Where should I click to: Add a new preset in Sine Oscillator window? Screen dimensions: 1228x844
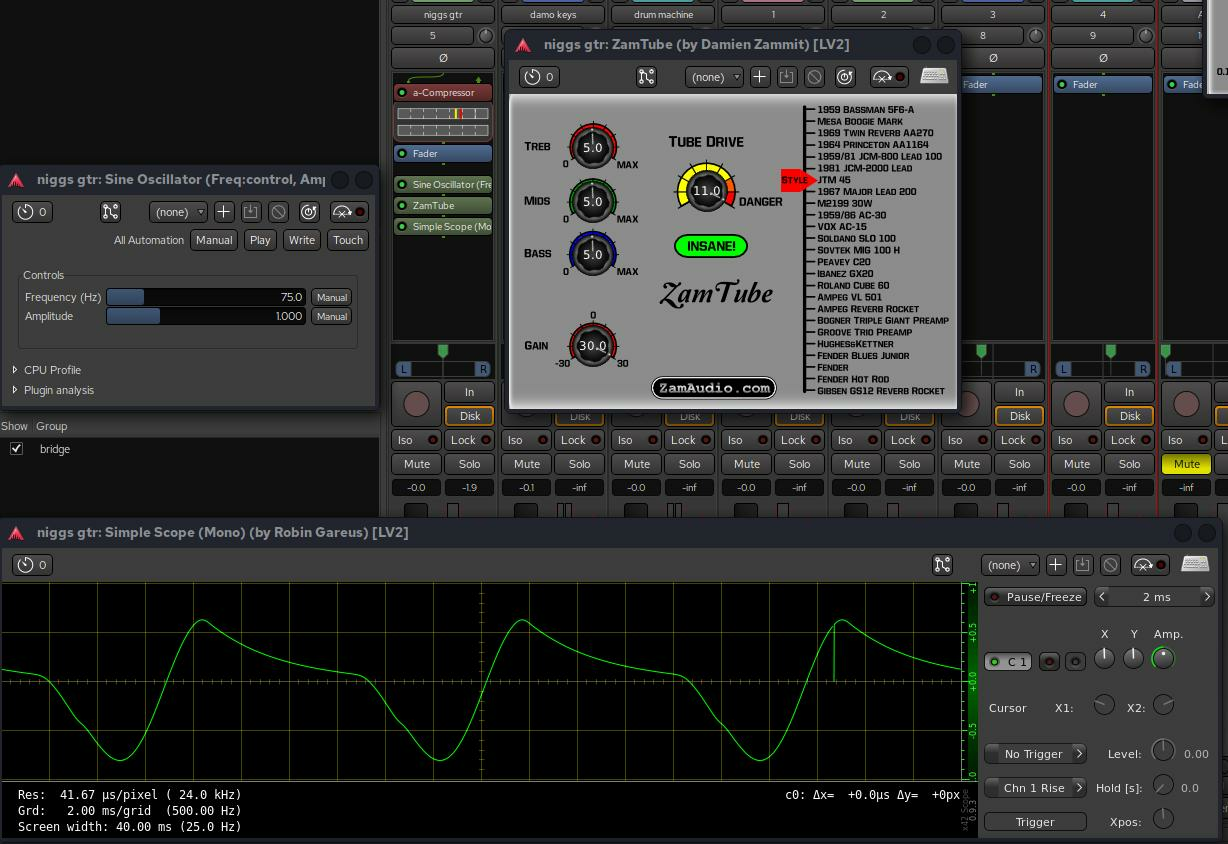click(223, 212)
